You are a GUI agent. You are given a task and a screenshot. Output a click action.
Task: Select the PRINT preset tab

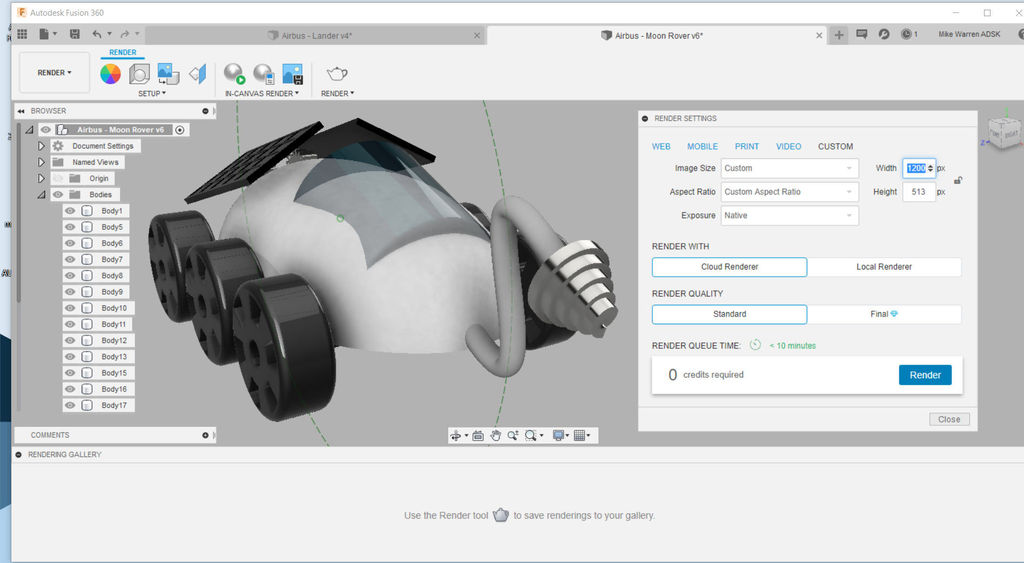point(746,146)
